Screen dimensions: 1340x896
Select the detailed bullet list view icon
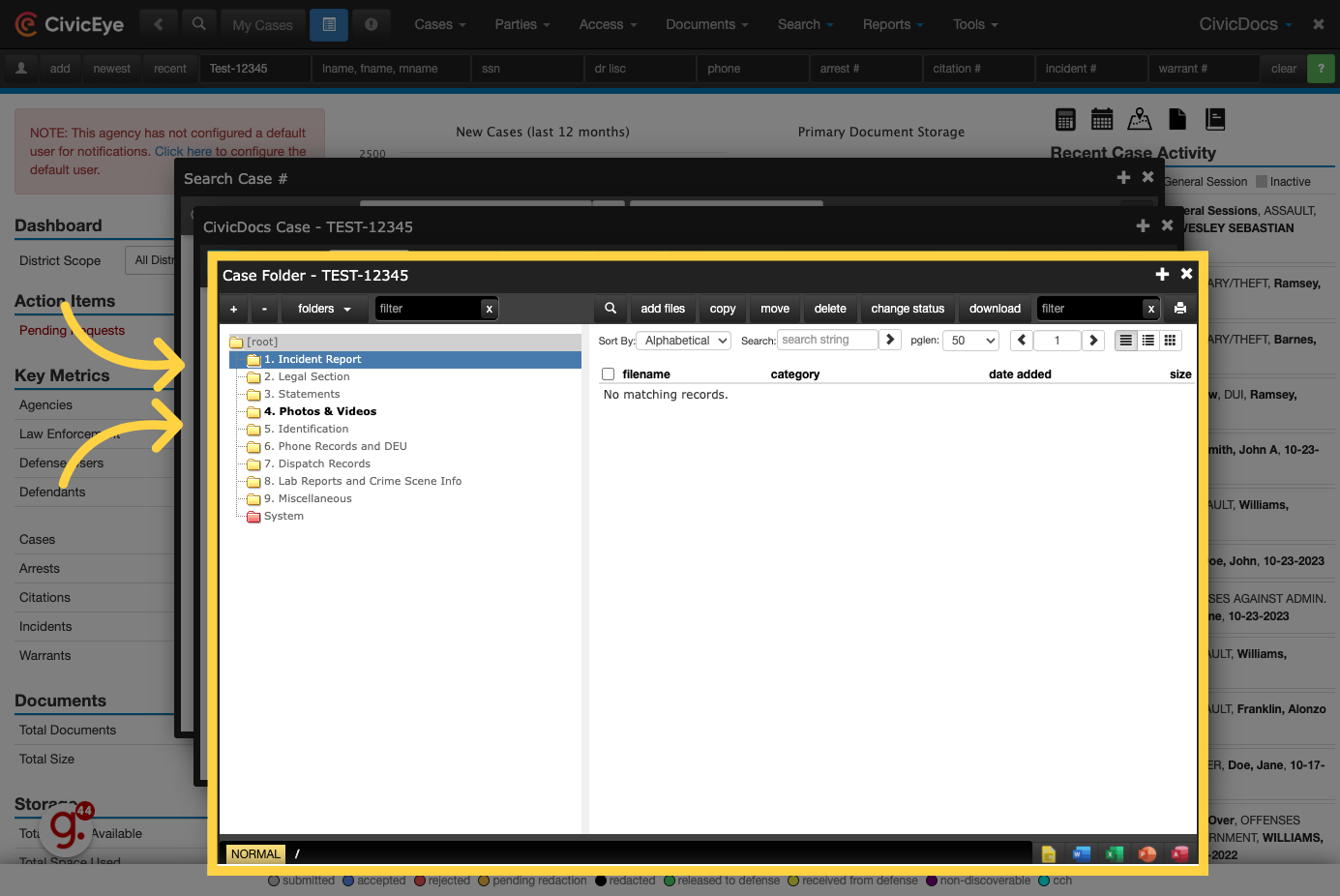1147,341
